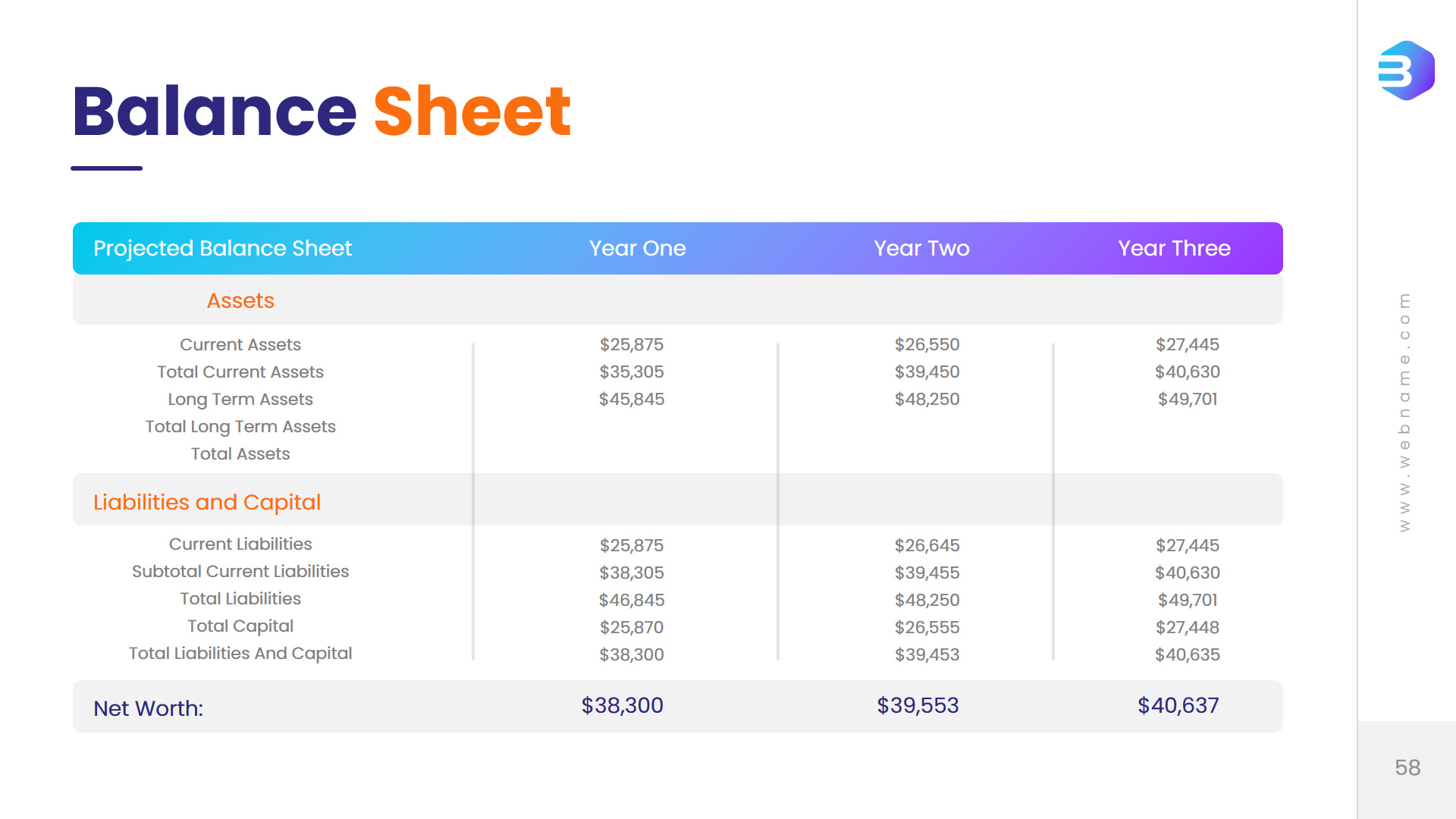Click the www.webname.com vertical link
Image resolution: width=1456 pixels, height=819 pixels.
(1404, 412)
